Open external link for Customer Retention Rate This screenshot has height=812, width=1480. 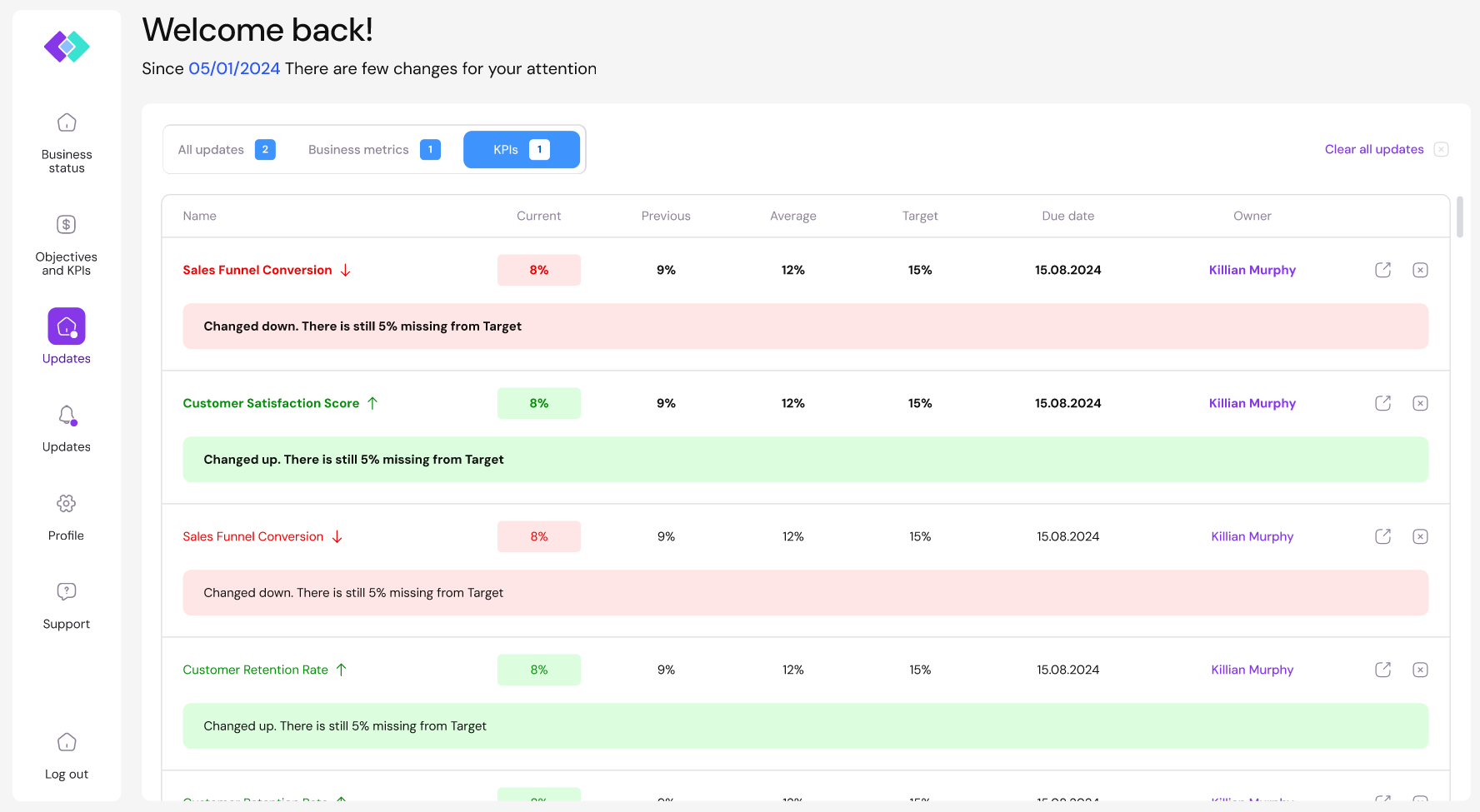click(x=1382, y=670)
